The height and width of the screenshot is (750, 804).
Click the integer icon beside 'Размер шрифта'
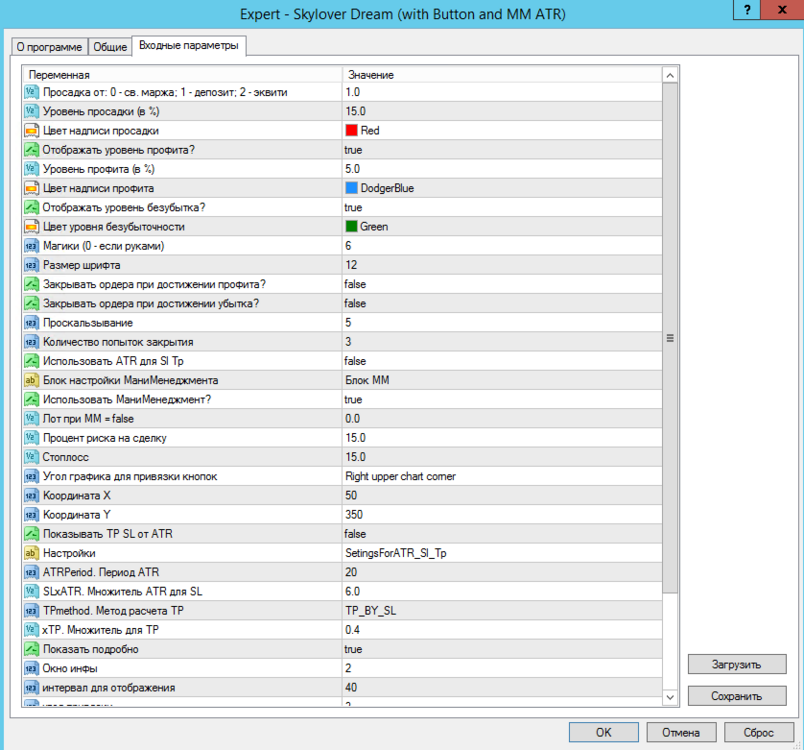(x=31, y=265)
